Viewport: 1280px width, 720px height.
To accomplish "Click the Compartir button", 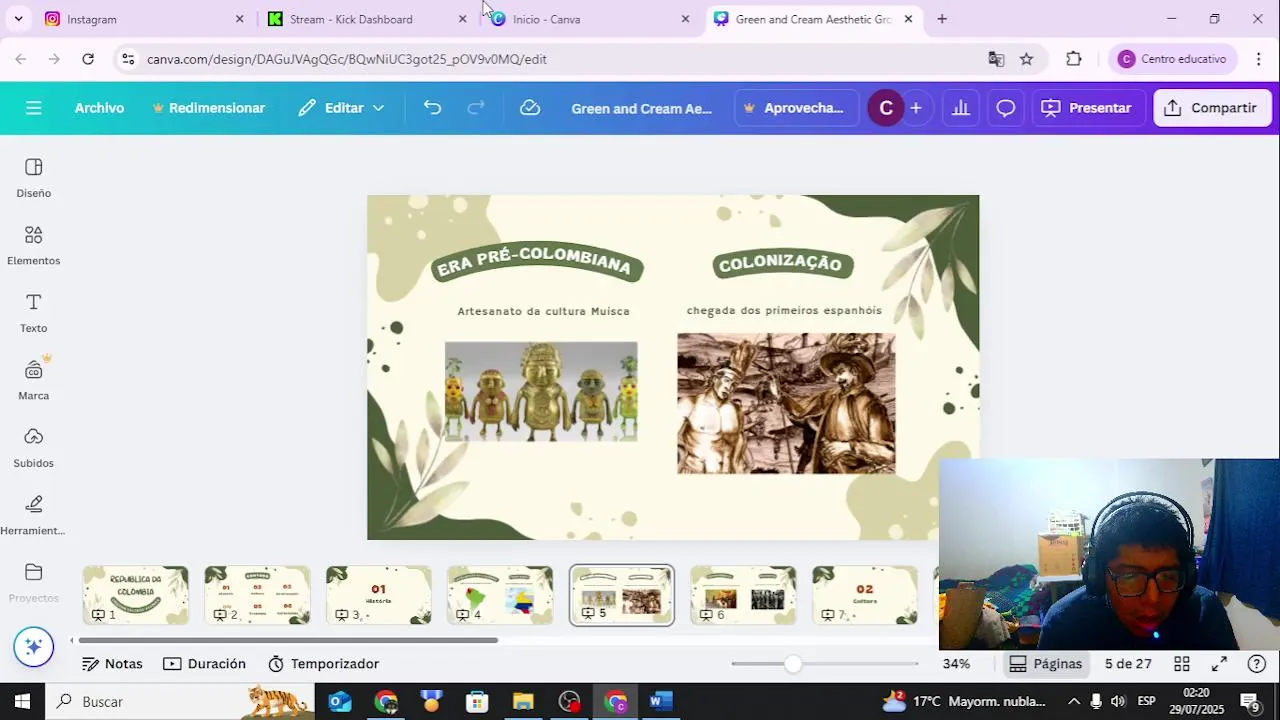I will click(1211, 108).
